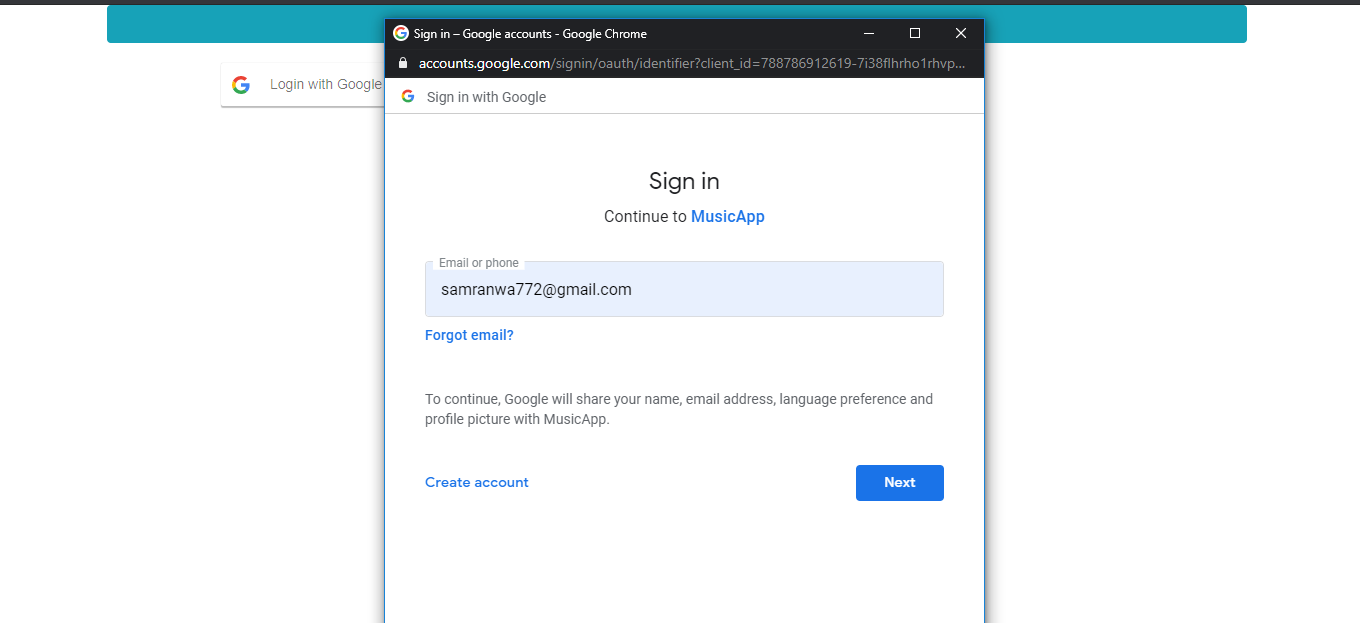Screen dimensions: 1360x623
Task: Click the Sign in heading
Action: coord(684,181)
